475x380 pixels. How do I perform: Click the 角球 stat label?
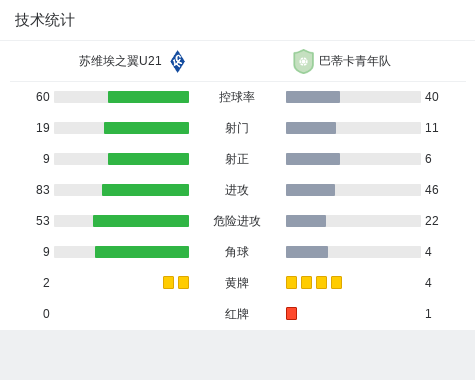237,252
